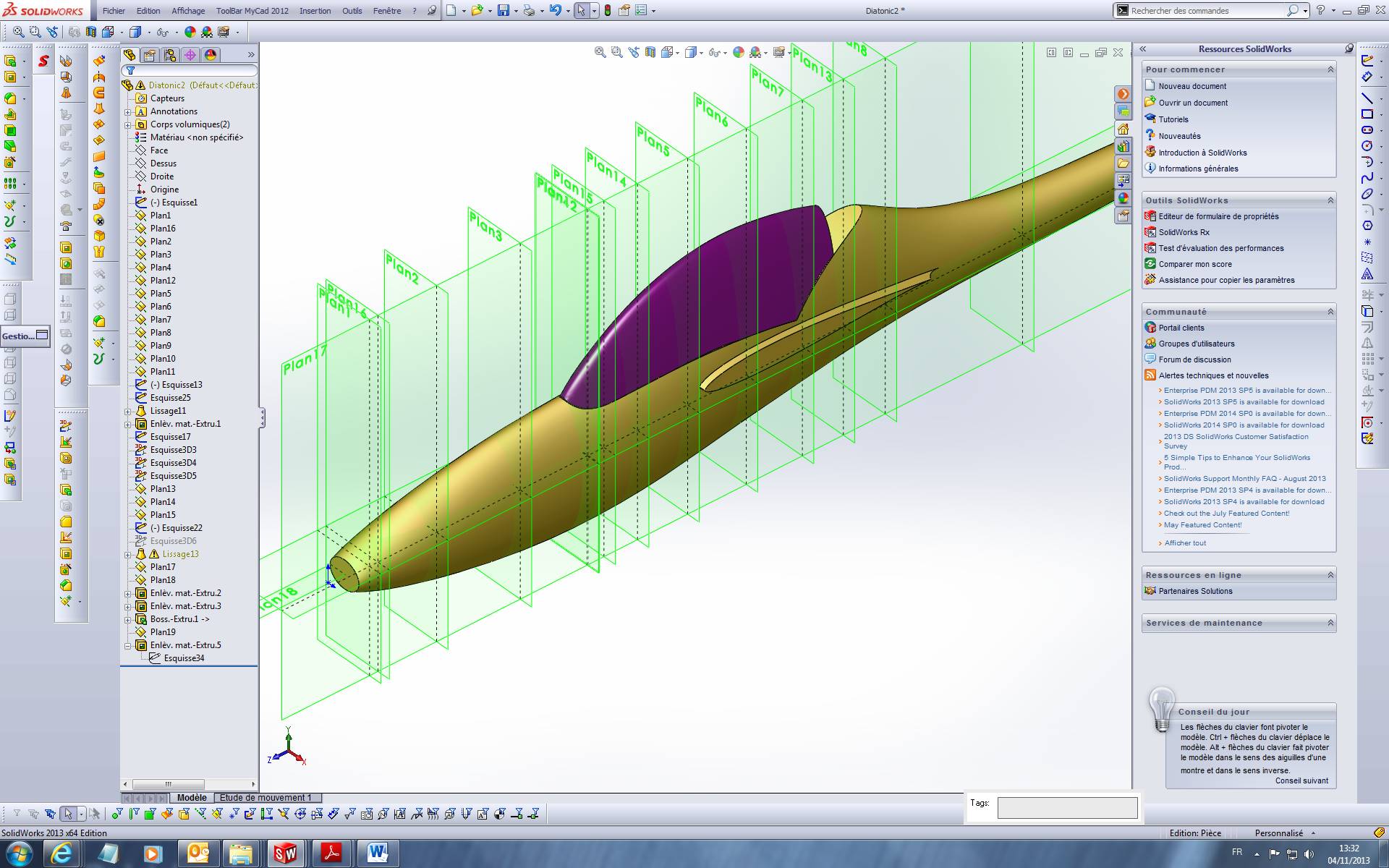
Task: Open Edit Appearance in viewport toolbar
Action: [738, 52]
